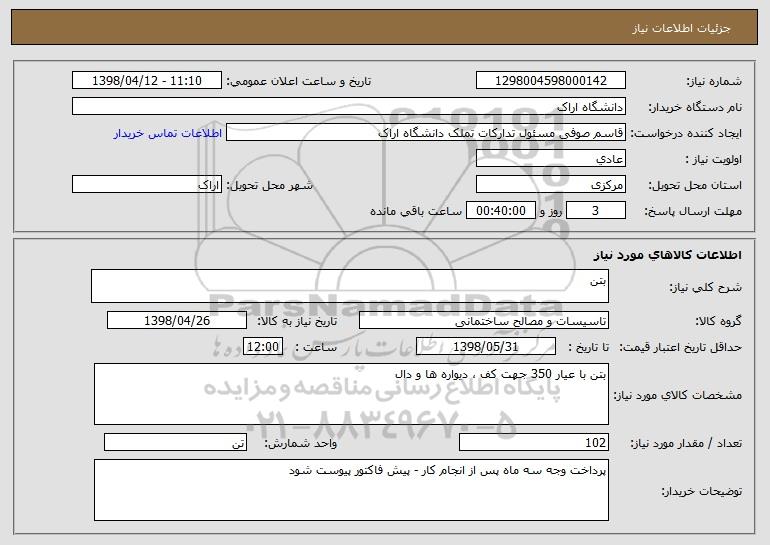The image size is (770, 545).
Task: Select the goods group field تاسیسات و مصالح ساختمانی
Action: click(484, 321)
